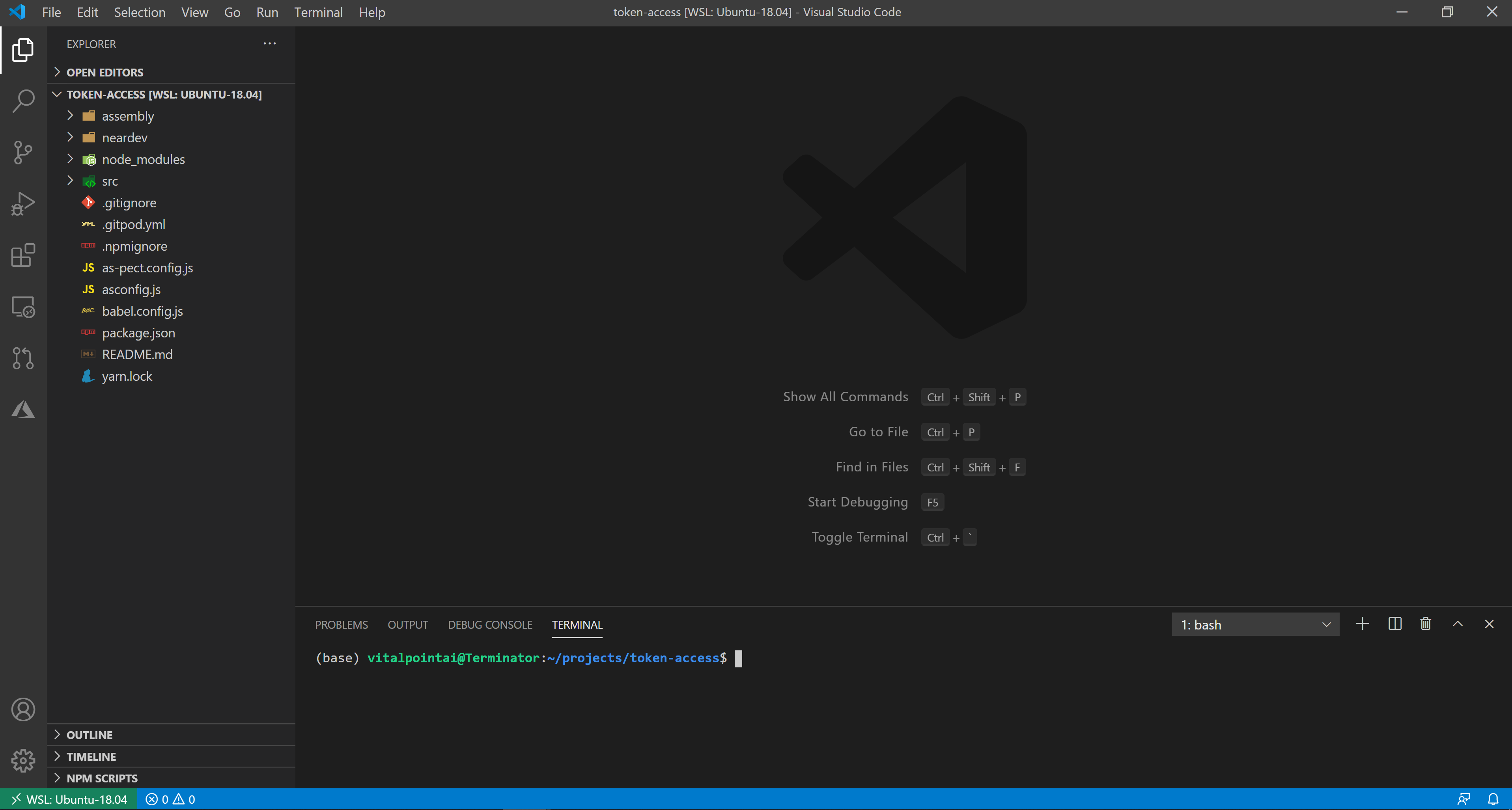Open the Remote Explorer view

tap(23, 306)
